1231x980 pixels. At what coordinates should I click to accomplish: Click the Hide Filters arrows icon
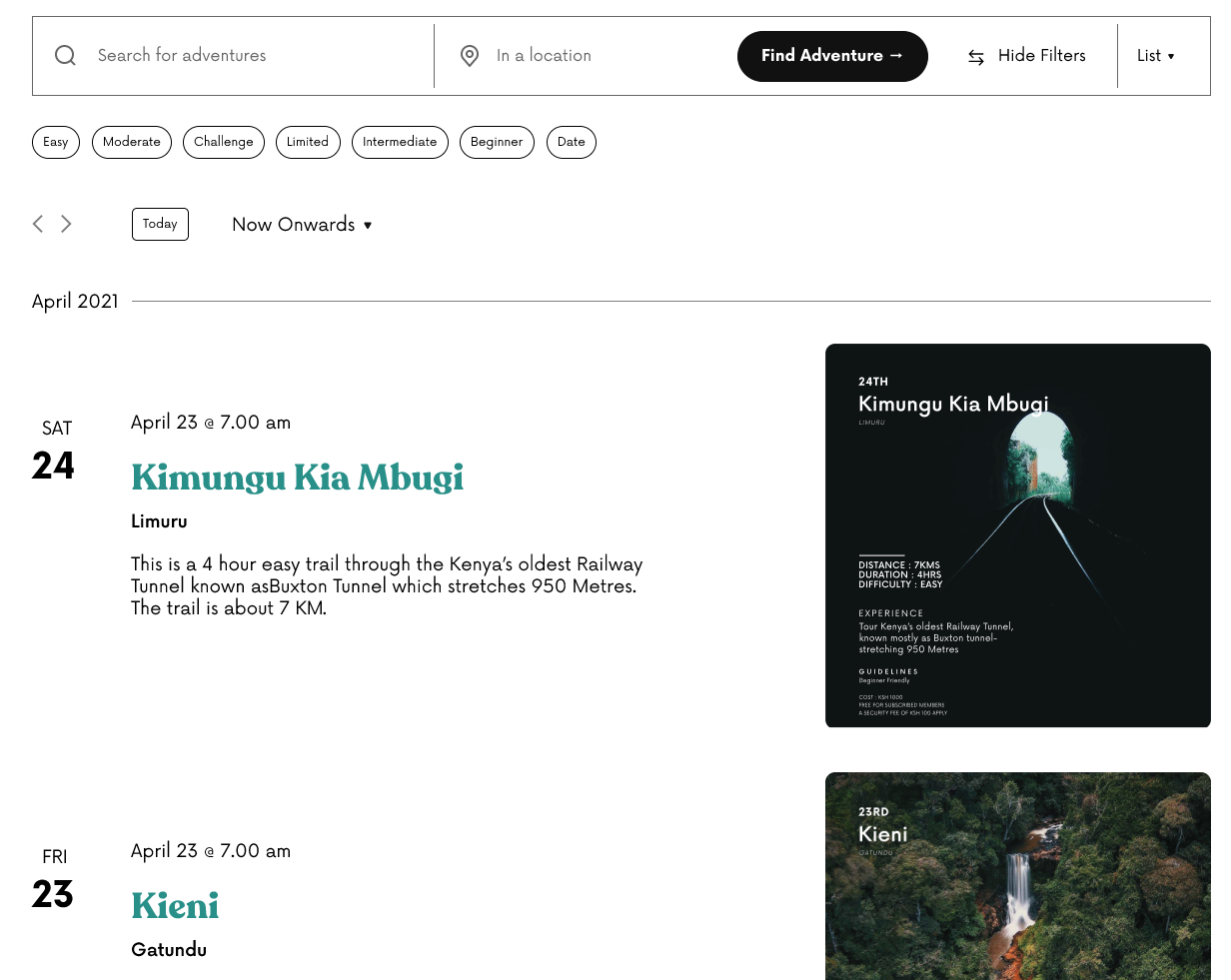[x=976, y=57]
